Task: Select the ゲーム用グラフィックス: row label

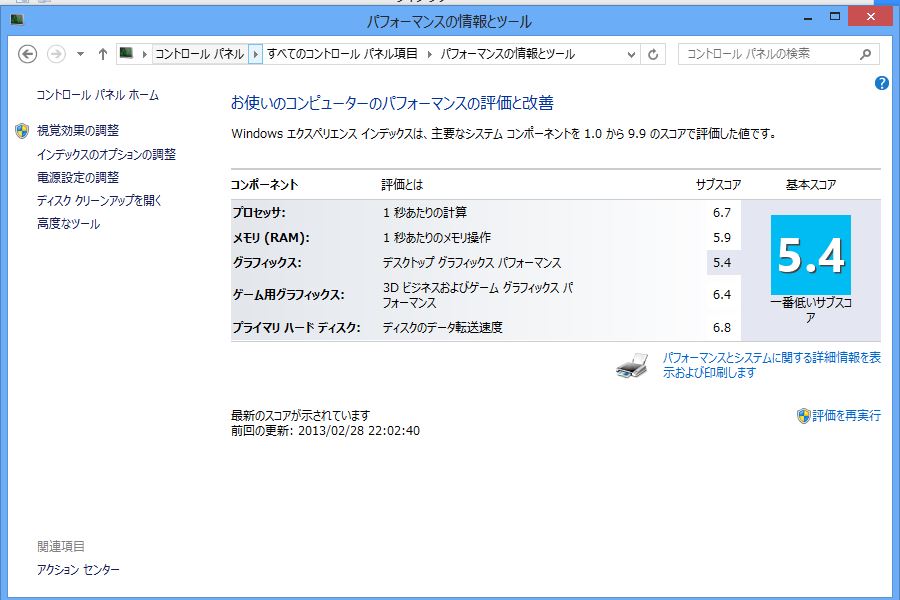Action: point(288,295)
